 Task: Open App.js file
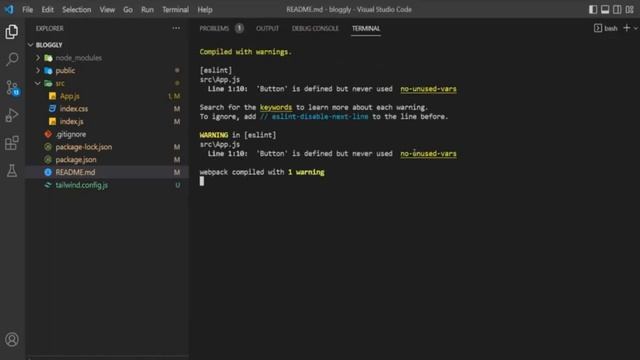[x=108, y=96]
